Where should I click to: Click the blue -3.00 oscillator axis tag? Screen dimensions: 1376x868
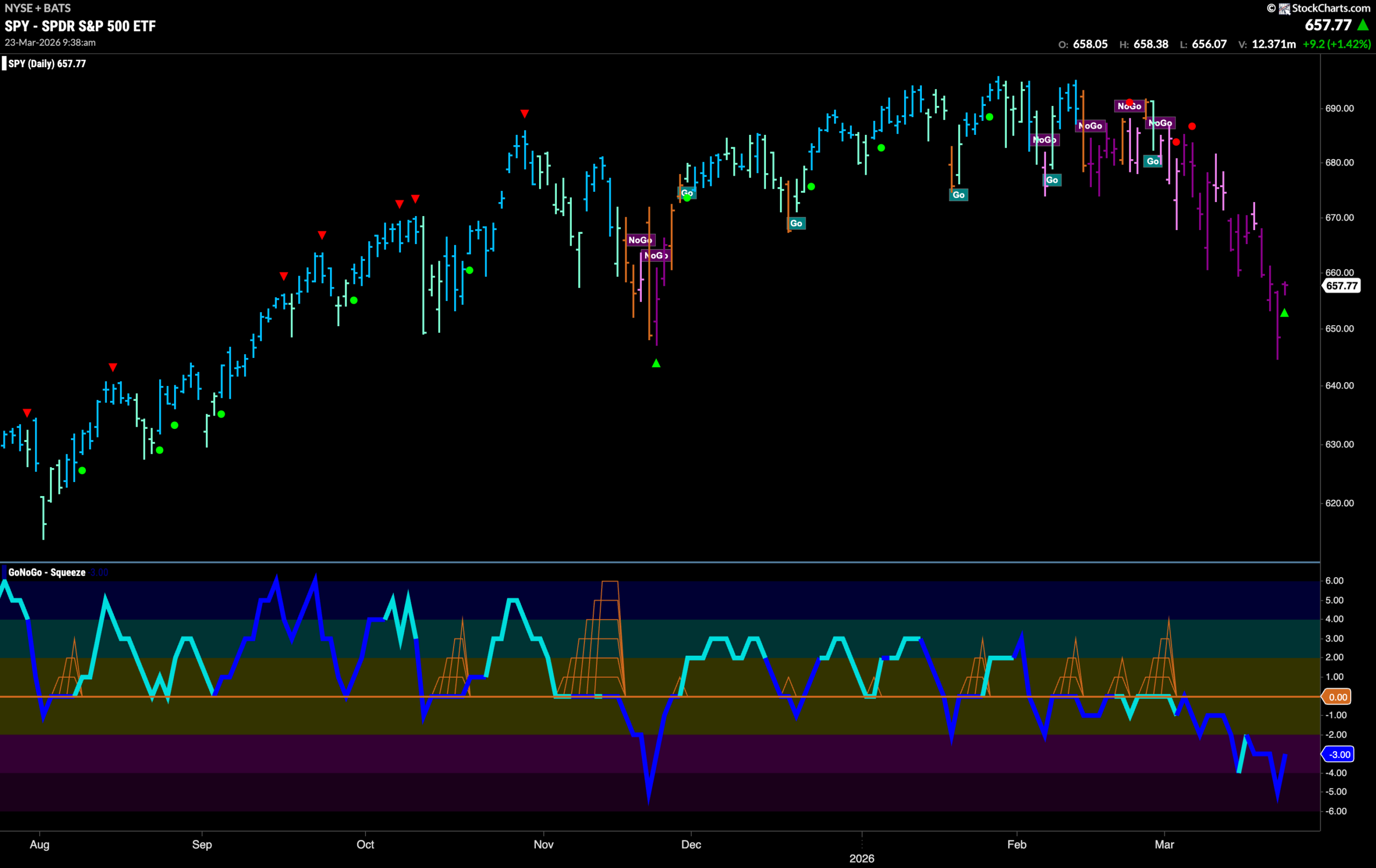pyautogui.click(x=1339, y=754)
